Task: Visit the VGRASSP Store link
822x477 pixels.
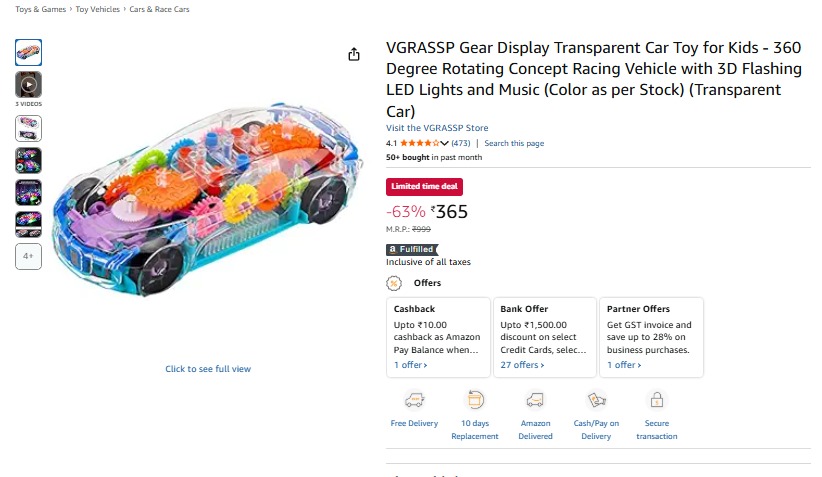Action: click(x=437, y=128)
